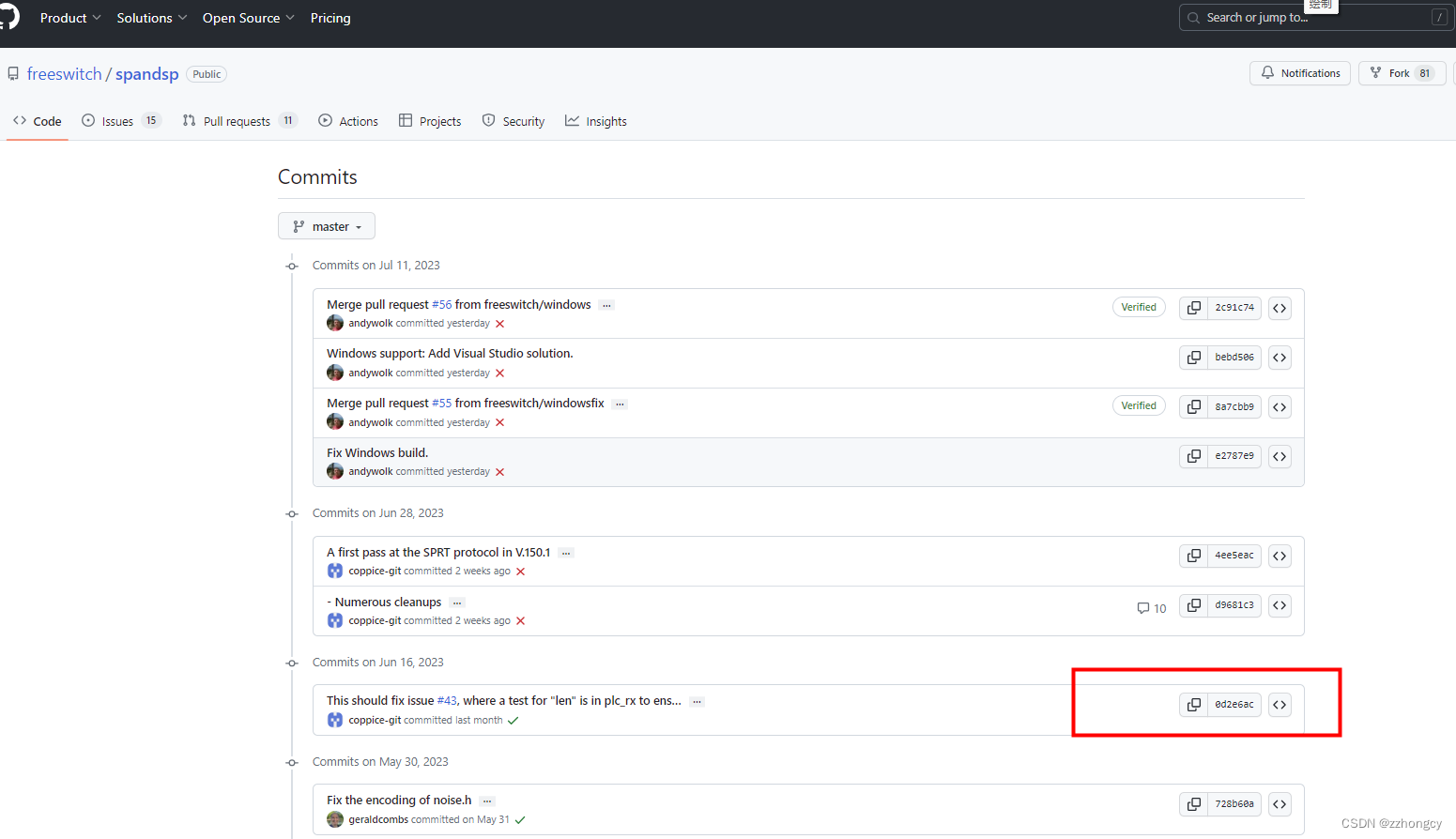
Task: Open comments icon showing 10 comments
Action: (x=1151, y=608)
